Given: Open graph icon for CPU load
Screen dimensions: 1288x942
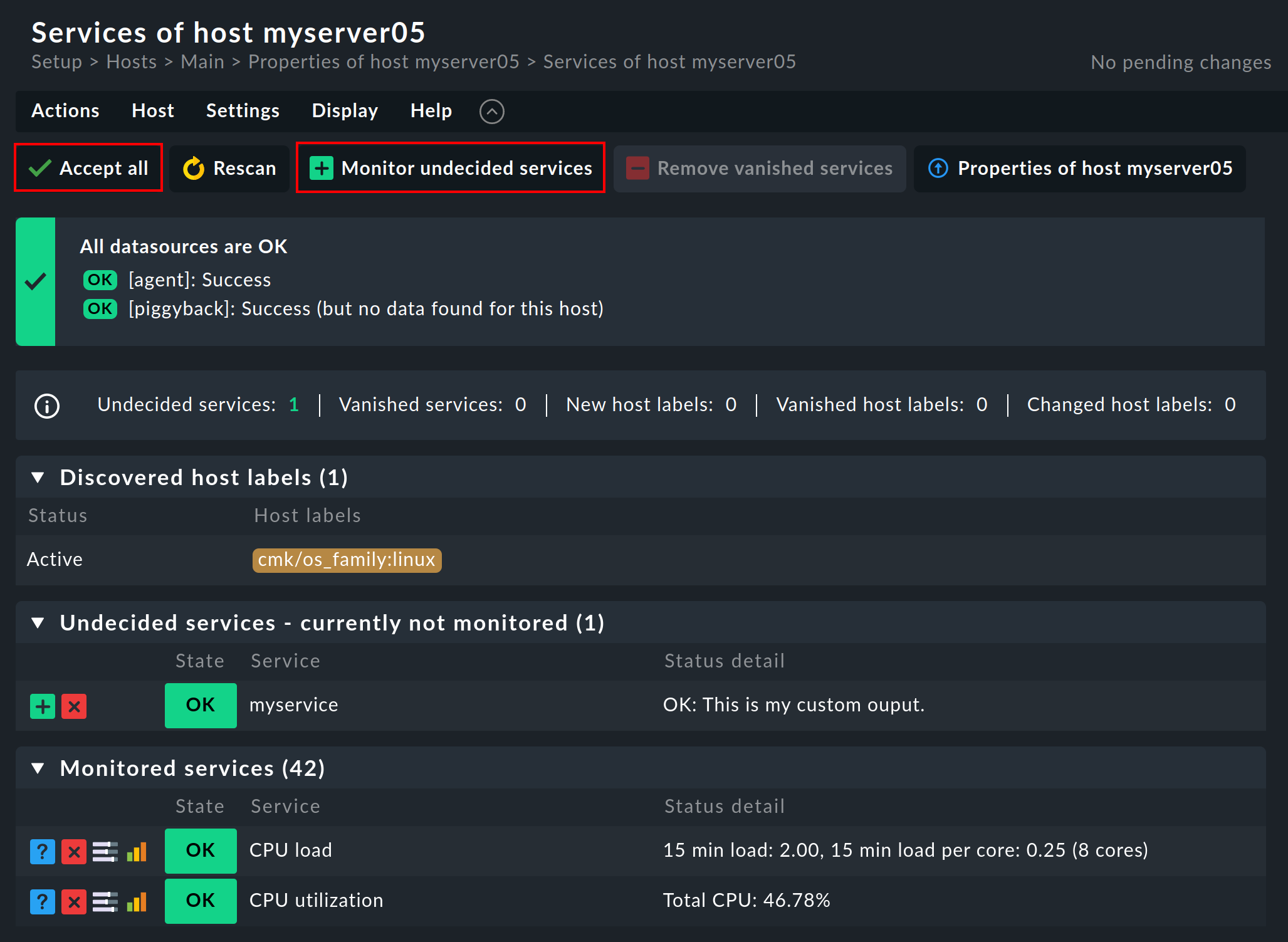Looking at the screenshot, I should [137, 852].
